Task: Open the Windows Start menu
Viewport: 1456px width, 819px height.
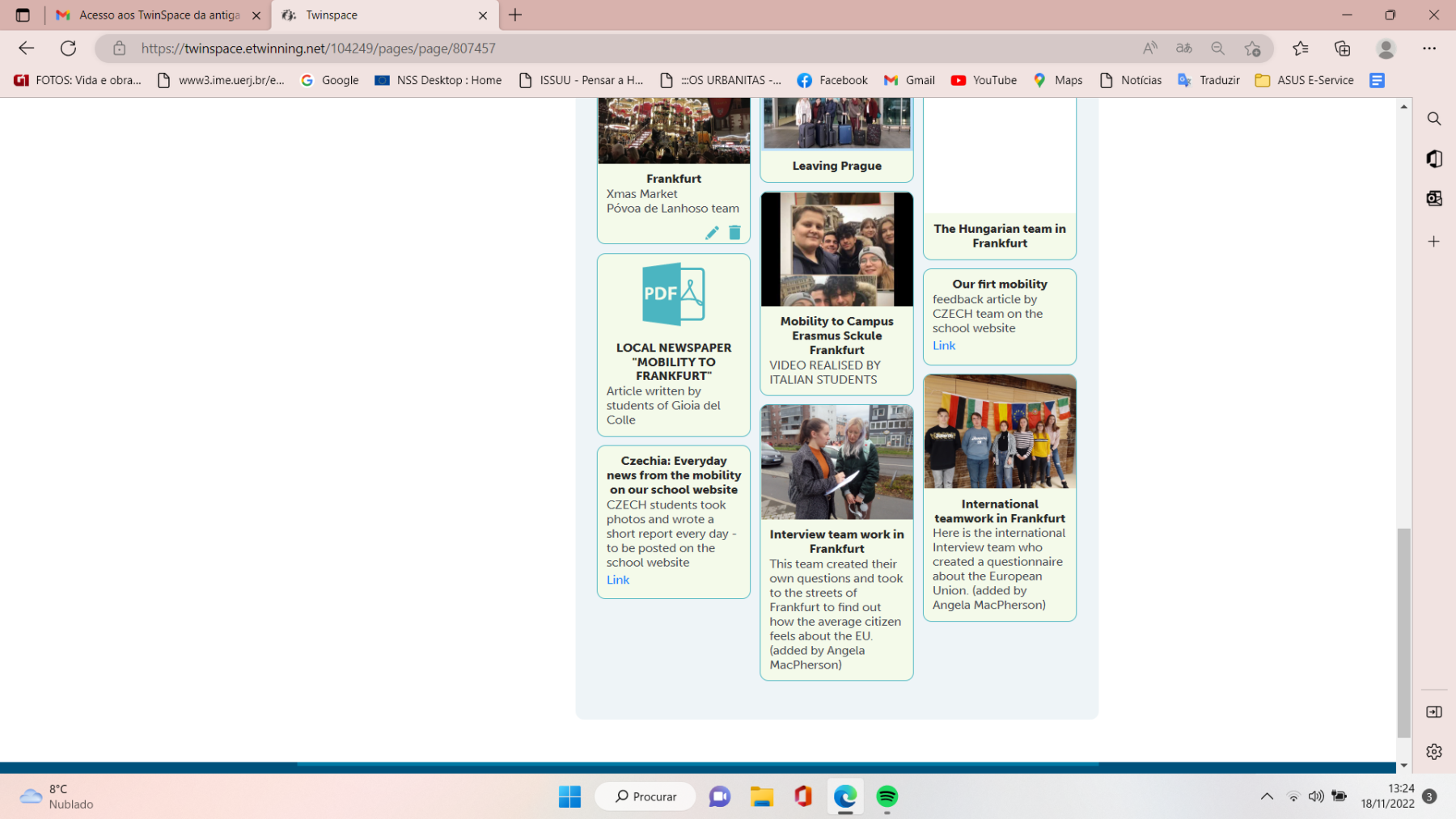Action: [x=569, y=796]
